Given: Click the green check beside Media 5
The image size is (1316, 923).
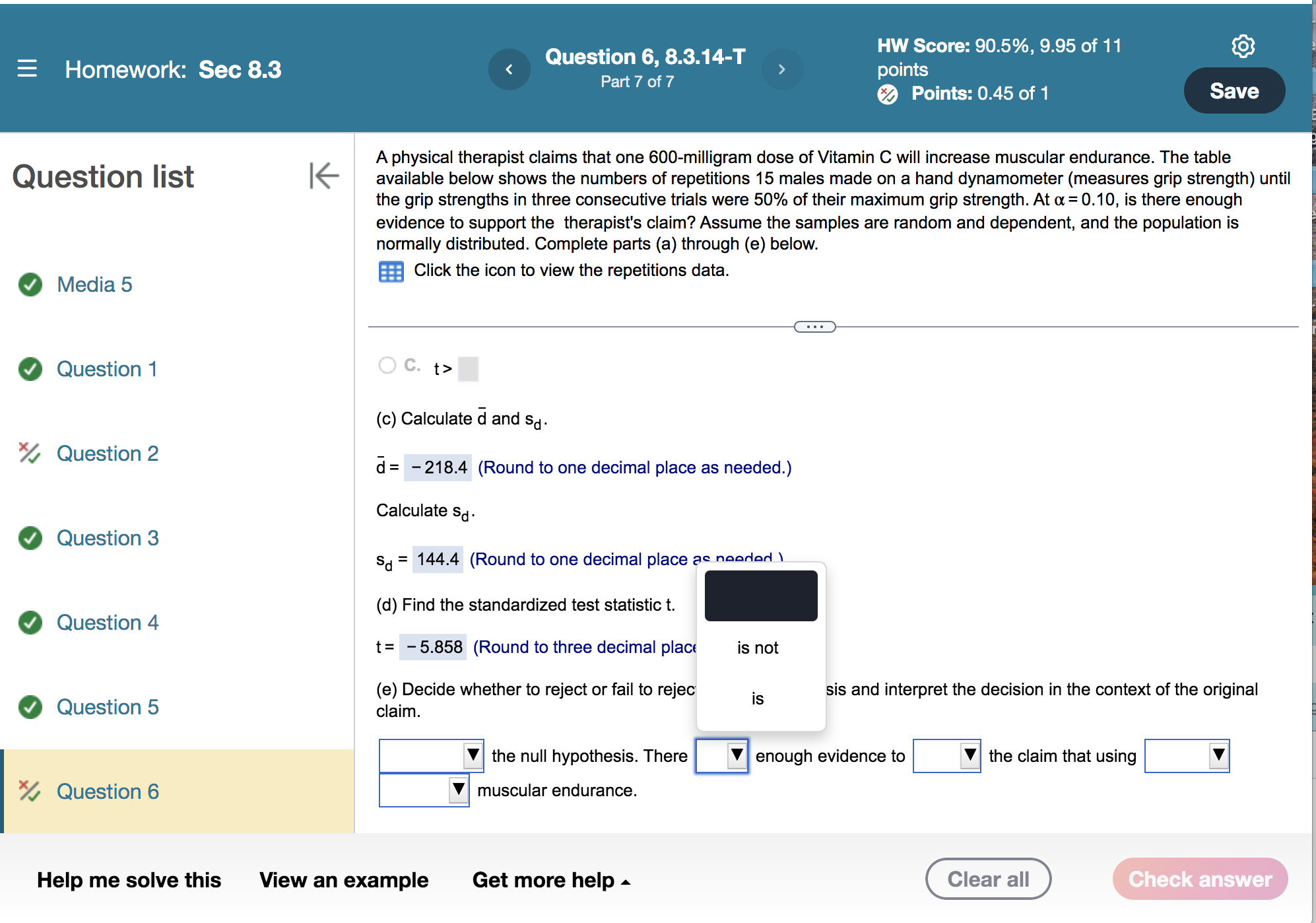Looking at the screenshot, I should [x=30, y=285].
